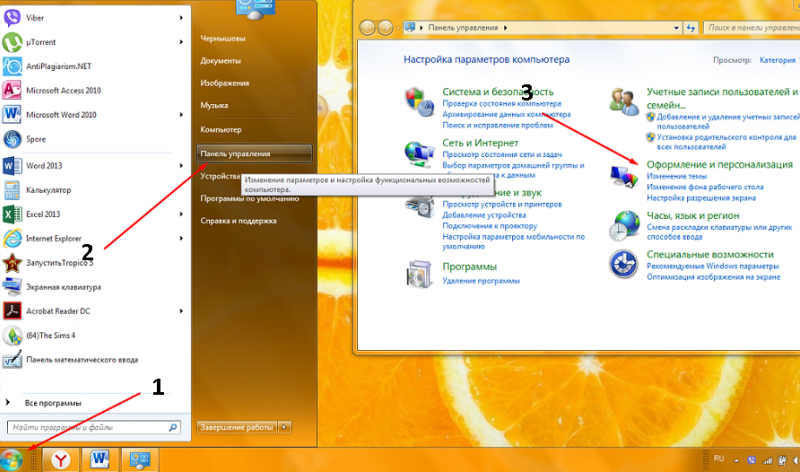Open Поиск и исправление проблем link
800x472 pixels.
(497, 125)
